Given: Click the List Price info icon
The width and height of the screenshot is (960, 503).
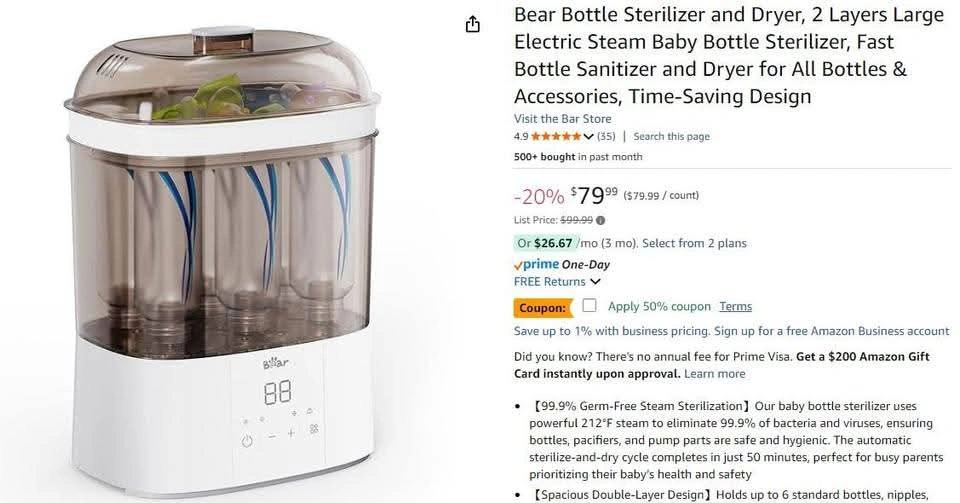Looking at the screenshot, I should [x=600, y=220].
